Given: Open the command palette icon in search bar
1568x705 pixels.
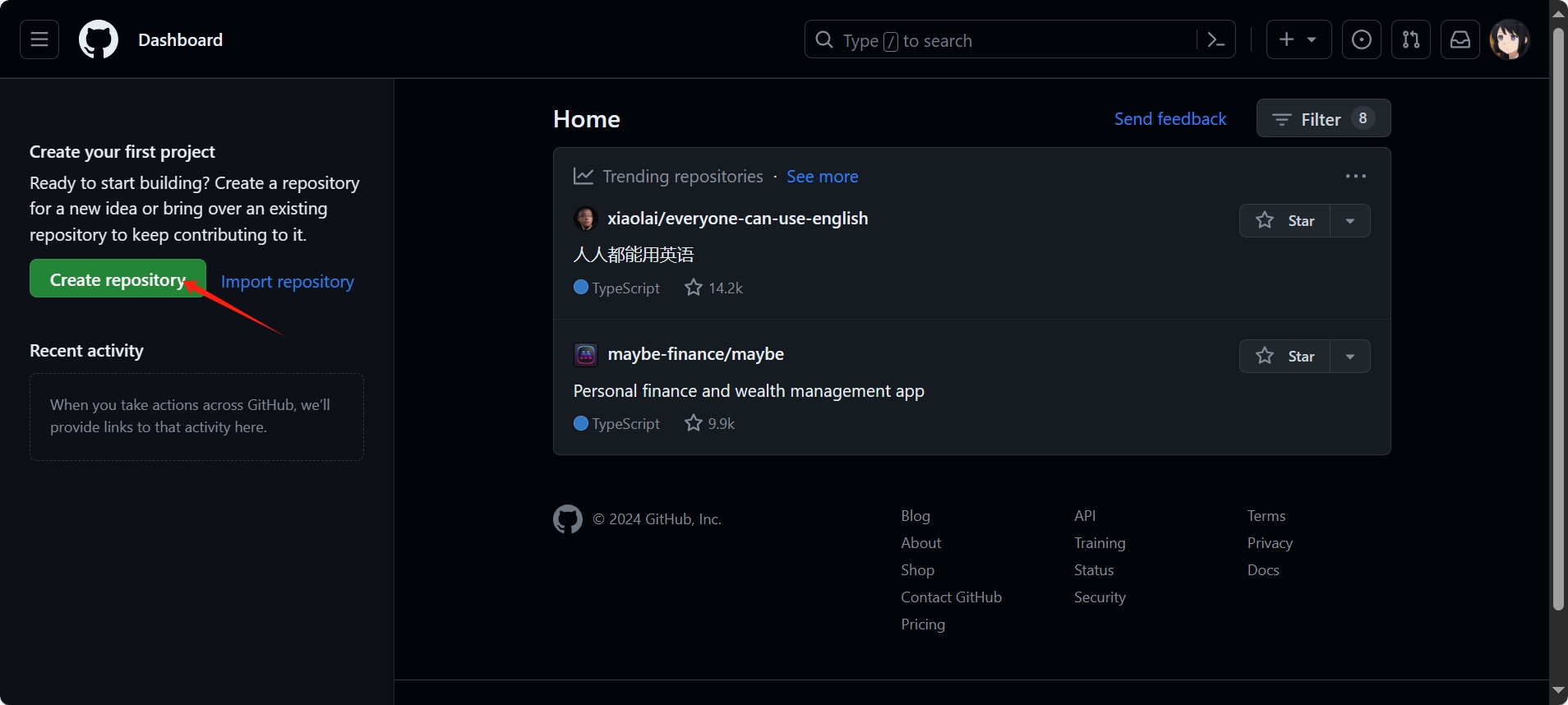Looking at the screenshot, I should [1215, 39].
